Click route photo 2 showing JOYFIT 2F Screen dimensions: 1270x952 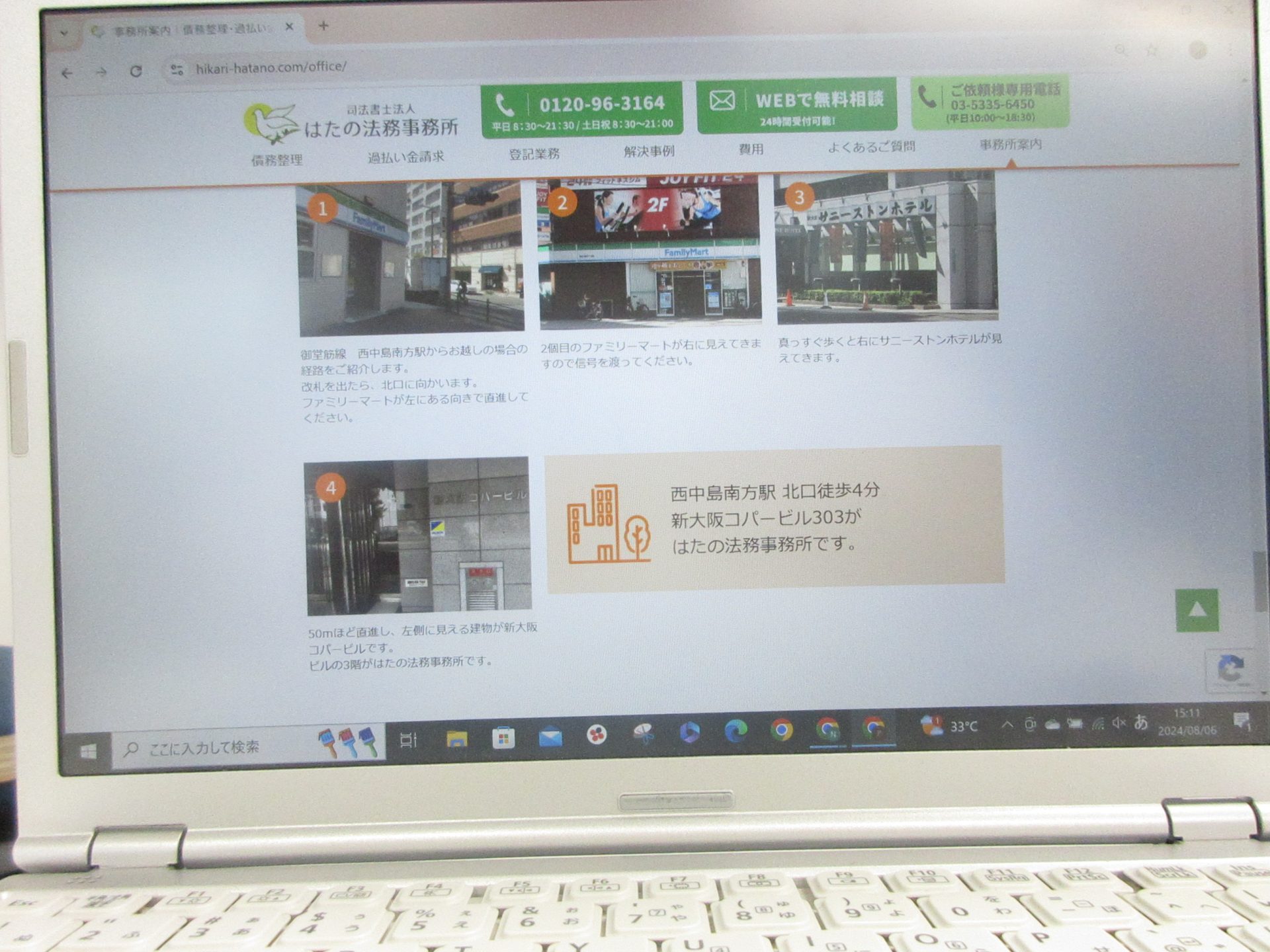click(650, 252)
